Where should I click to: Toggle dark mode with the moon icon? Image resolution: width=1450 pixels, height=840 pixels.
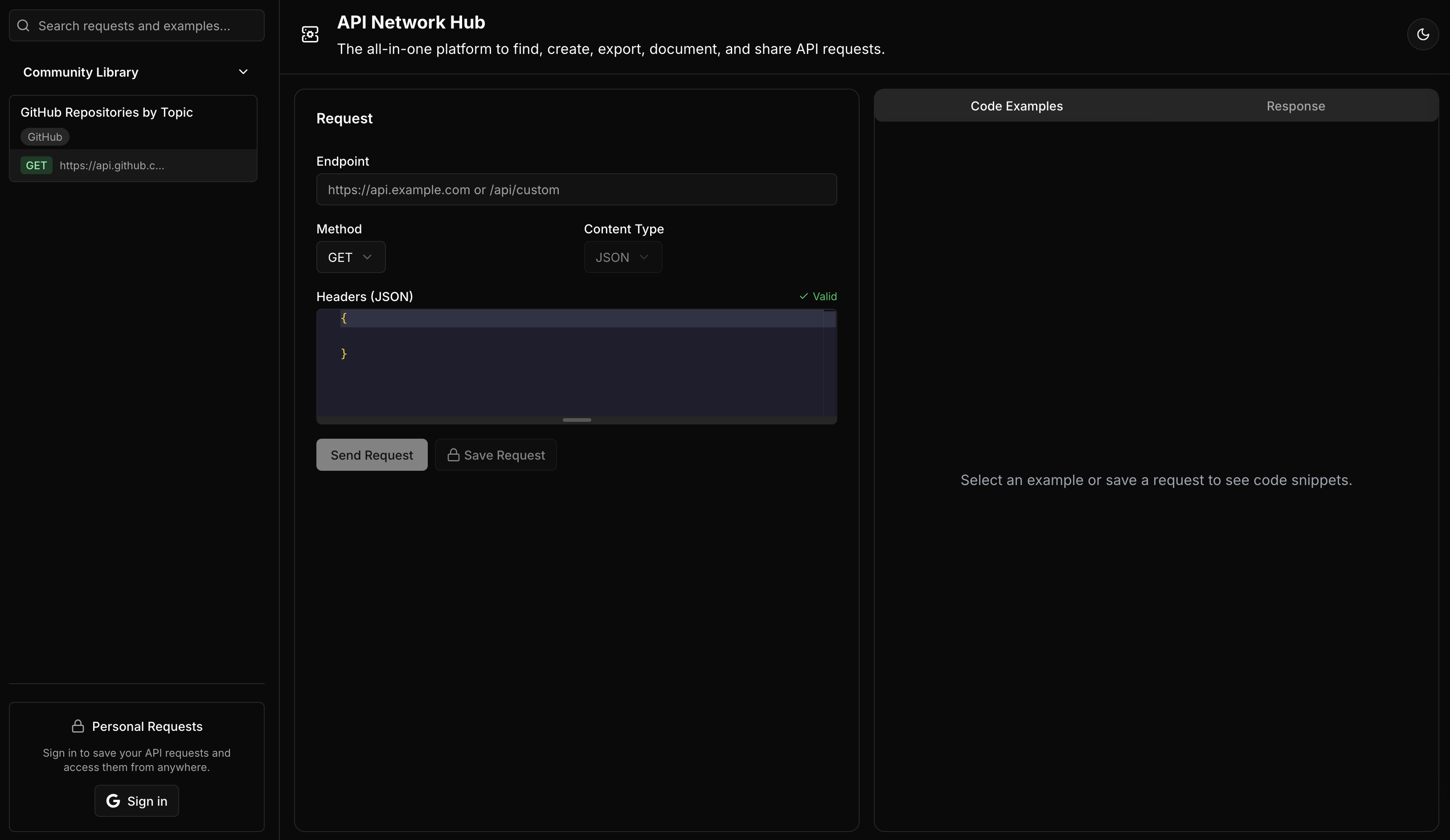coord(1424,34)
